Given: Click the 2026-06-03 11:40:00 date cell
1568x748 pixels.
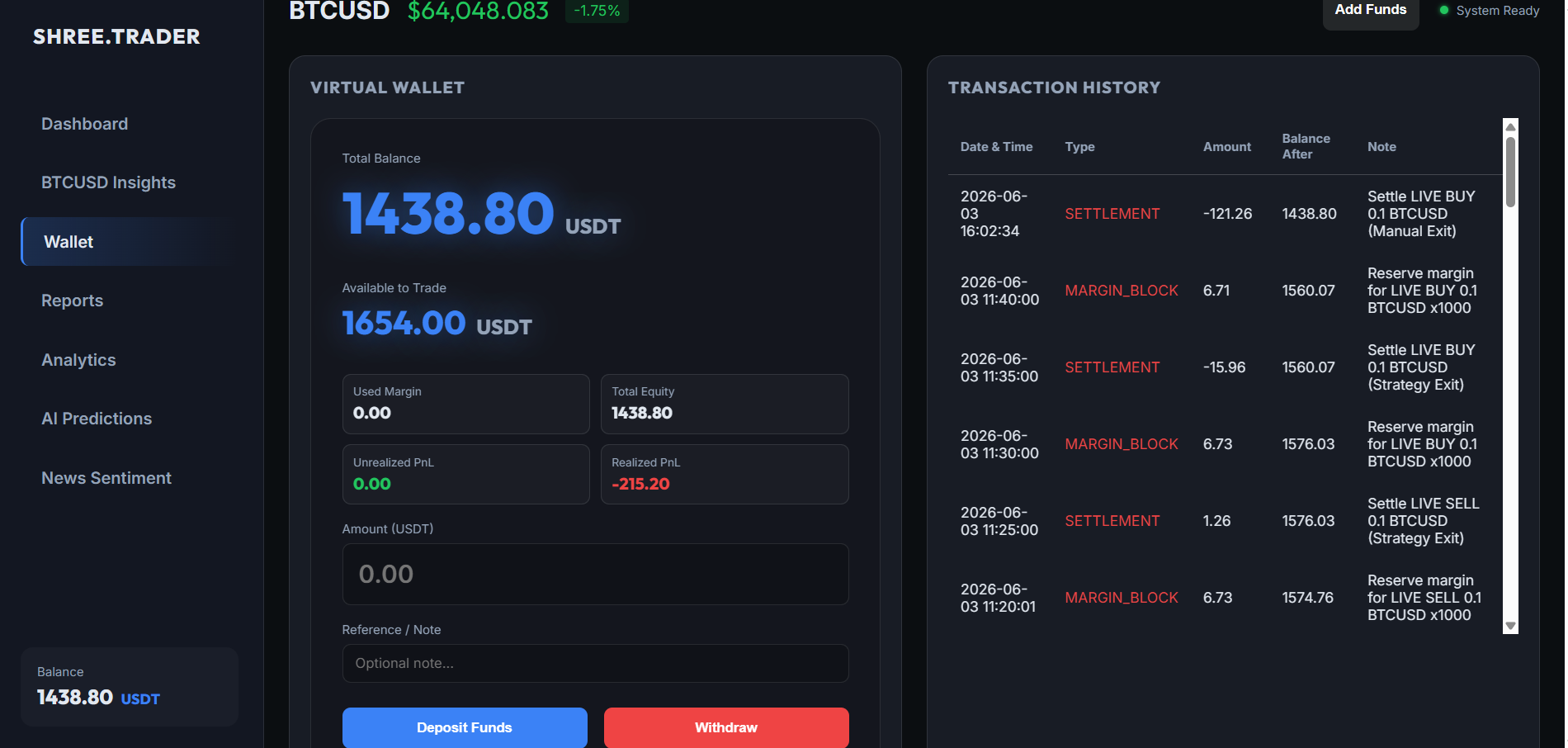Looking at the screenshot, I should point(999,291).
